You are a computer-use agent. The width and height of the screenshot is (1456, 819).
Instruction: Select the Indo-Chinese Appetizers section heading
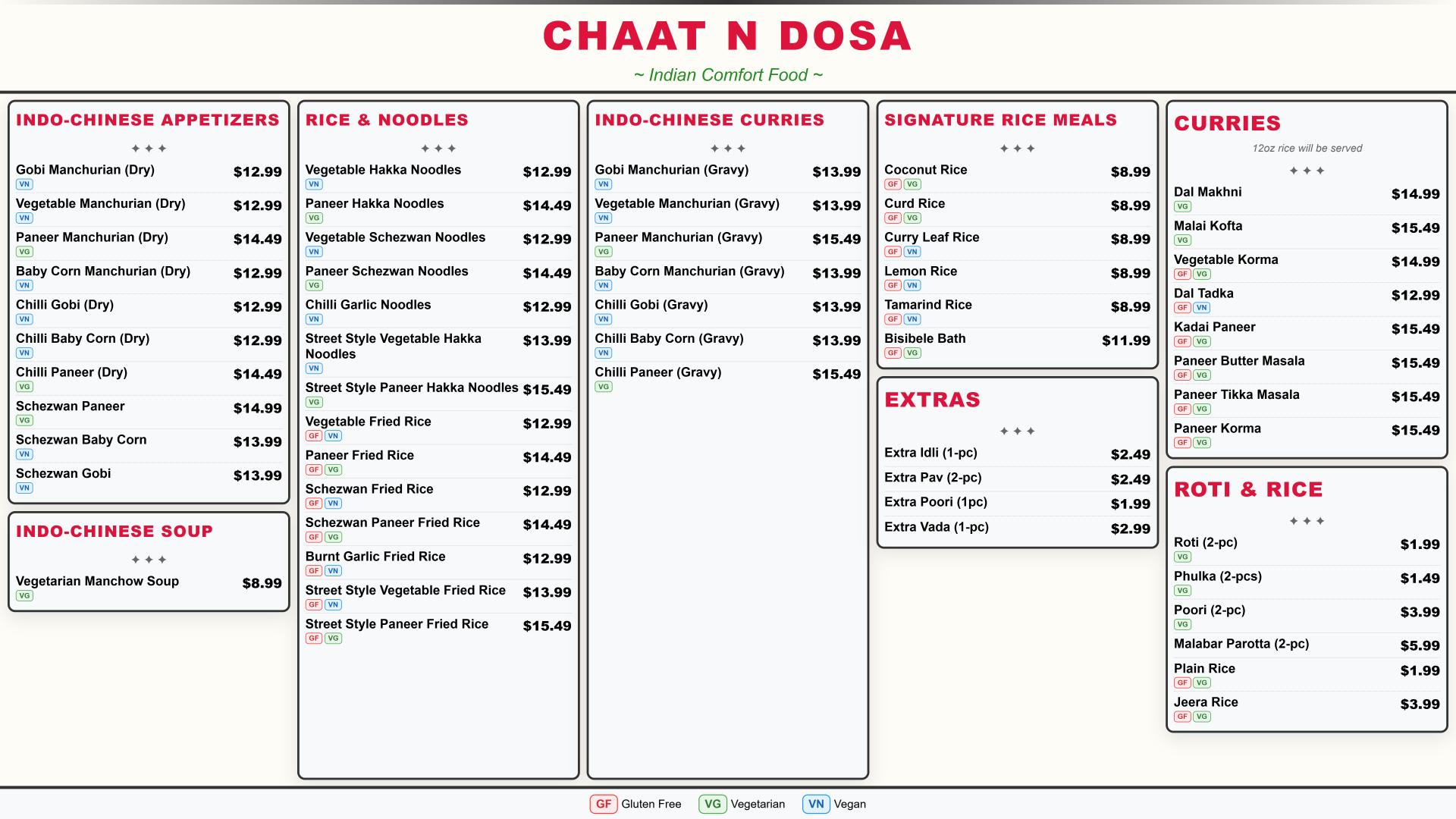tap(148, 120)
